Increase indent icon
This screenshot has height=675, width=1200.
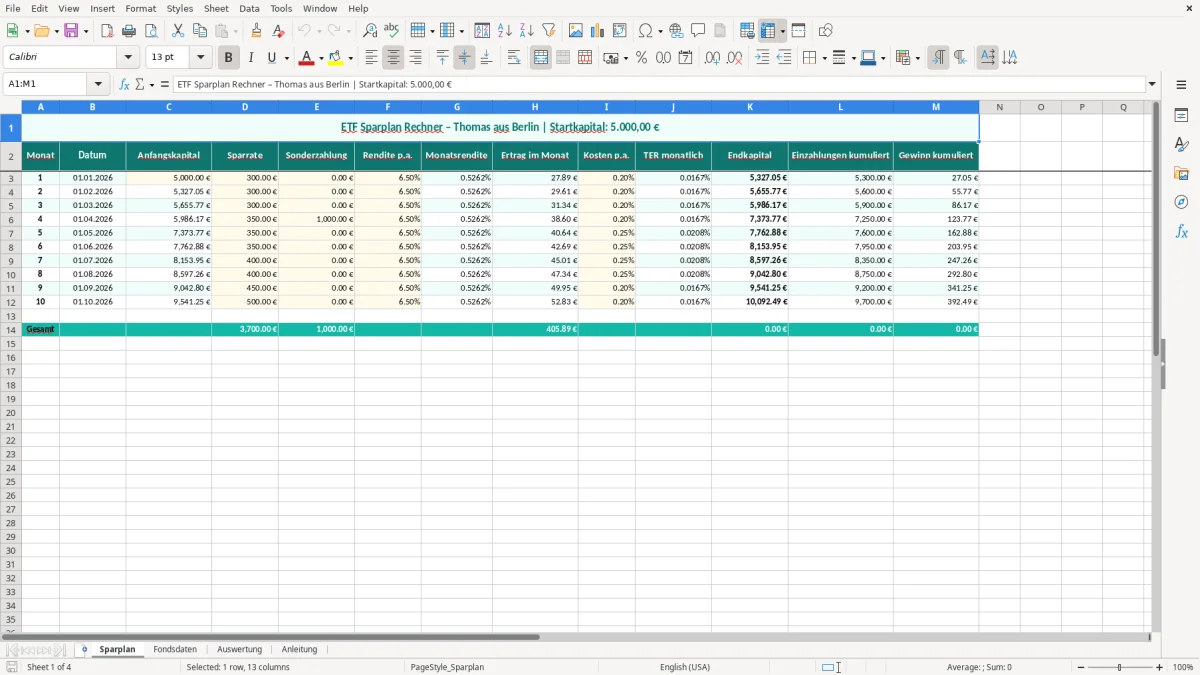point(762,58)
